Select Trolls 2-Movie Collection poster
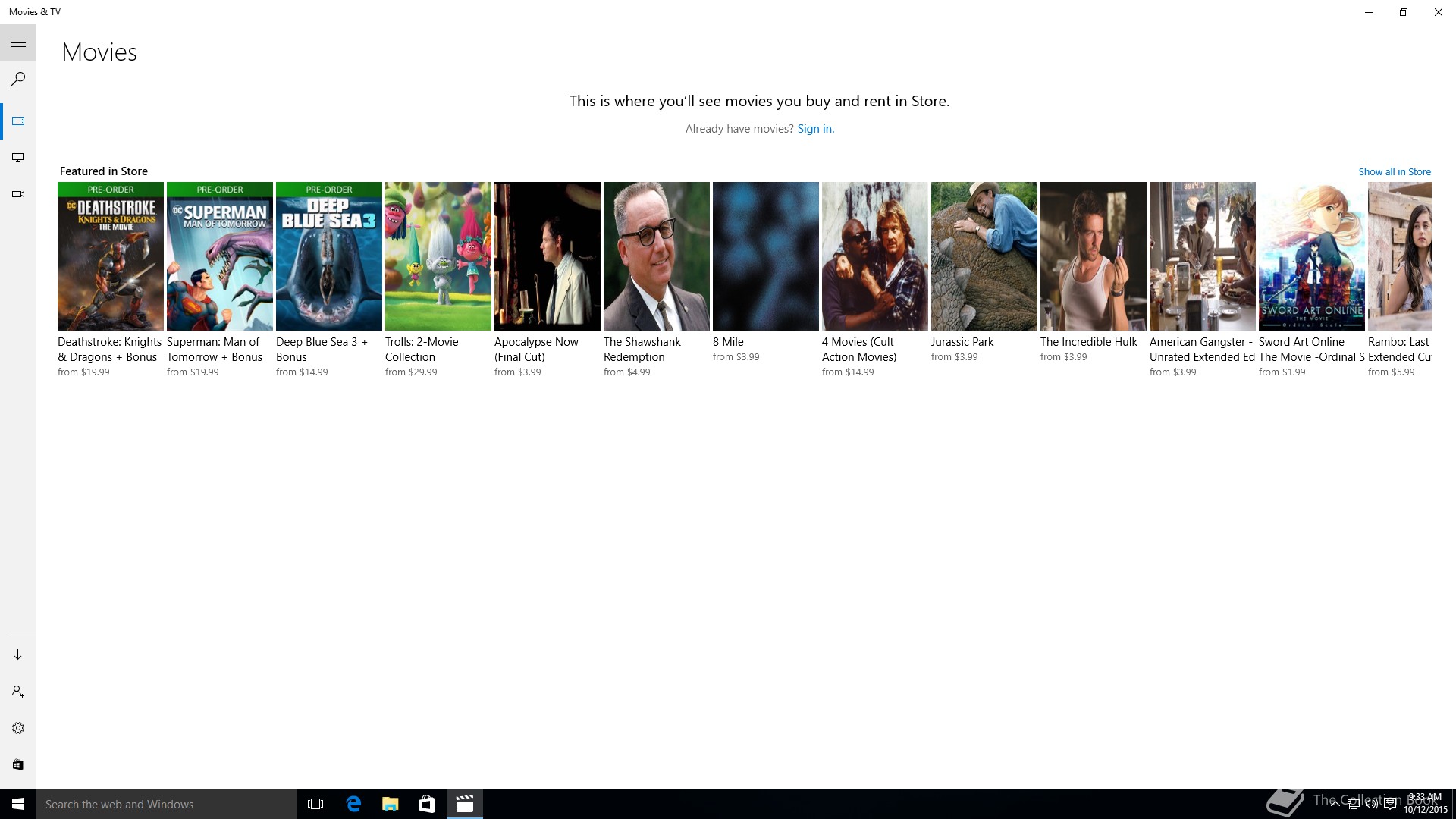The image size is (1456, 819). (x=438, y=256)
